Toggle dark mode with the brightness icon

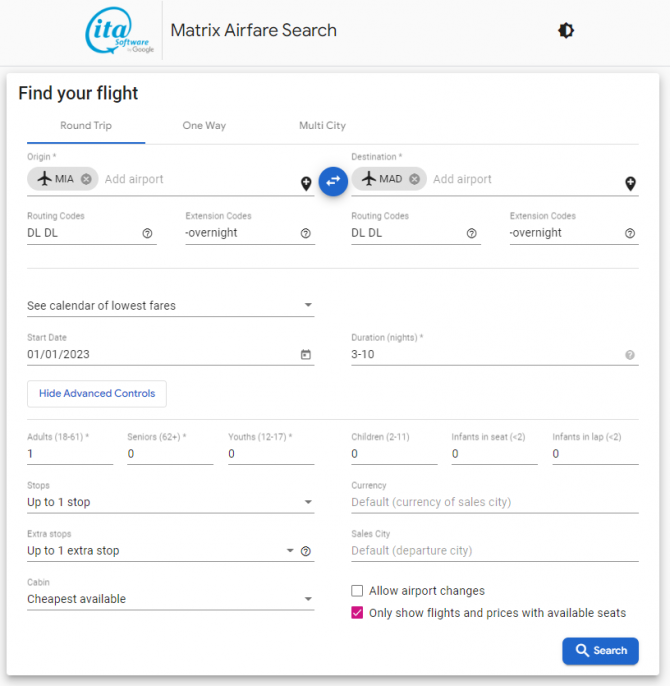click(x=565, y=31)
